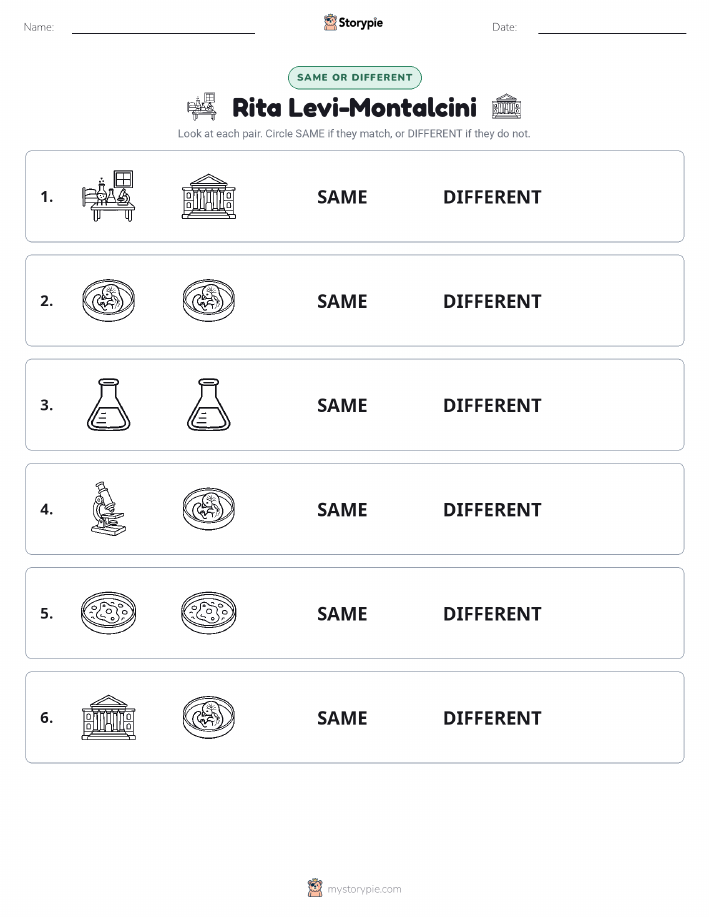Click the microscope icon in row 4
Image resolution: width=709 pixels, height=917 pixels.
coord(108,509)
